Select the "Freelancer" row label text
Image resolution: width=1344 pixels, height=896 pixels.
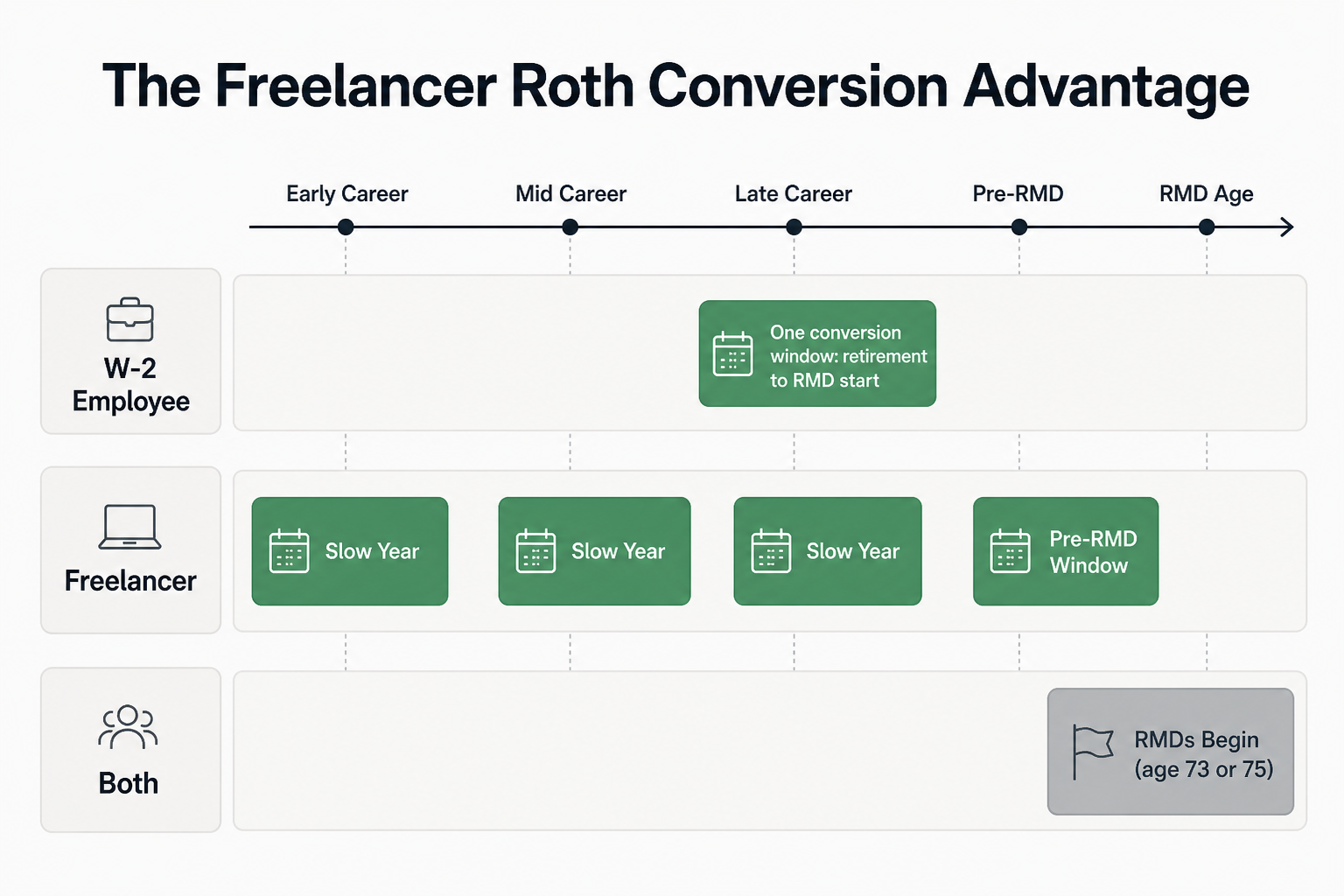coord(130,581)
